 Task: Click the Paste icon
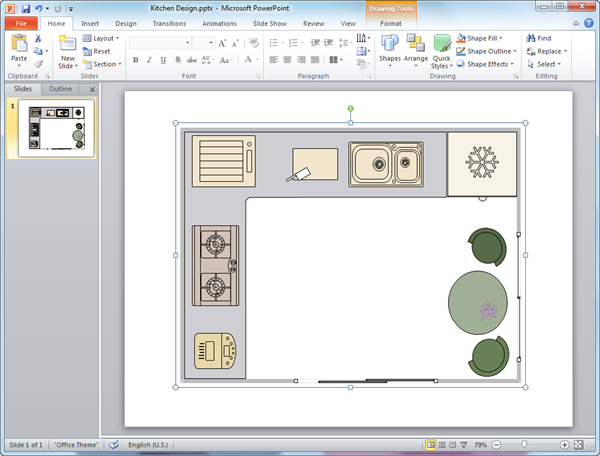tap(19, 46)
